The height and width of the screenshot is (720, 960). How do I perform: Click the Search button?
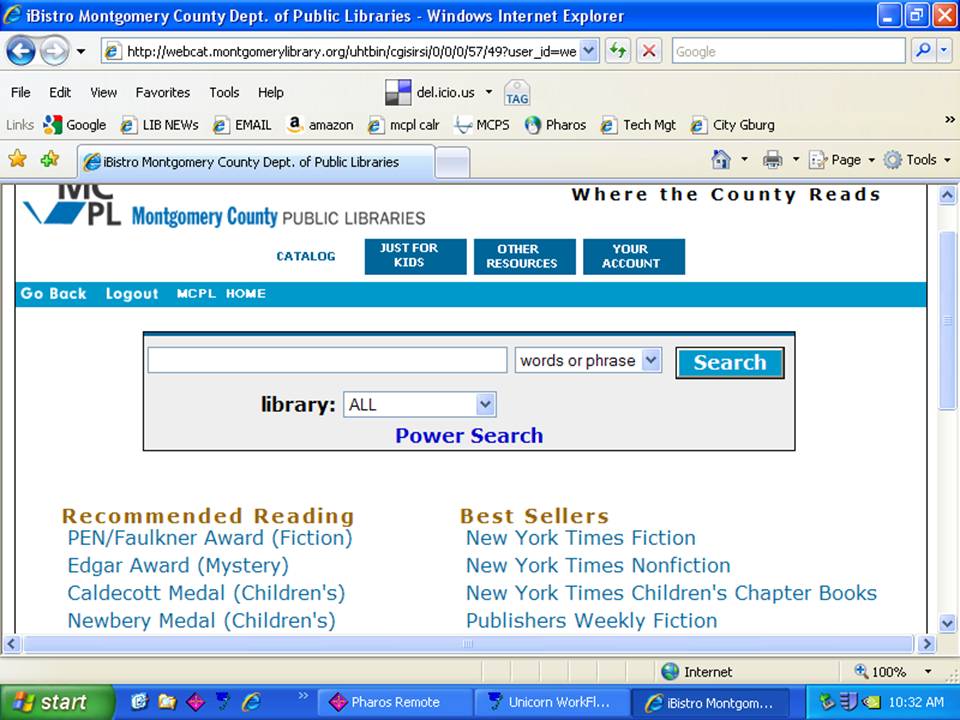(x=730, y=362)
